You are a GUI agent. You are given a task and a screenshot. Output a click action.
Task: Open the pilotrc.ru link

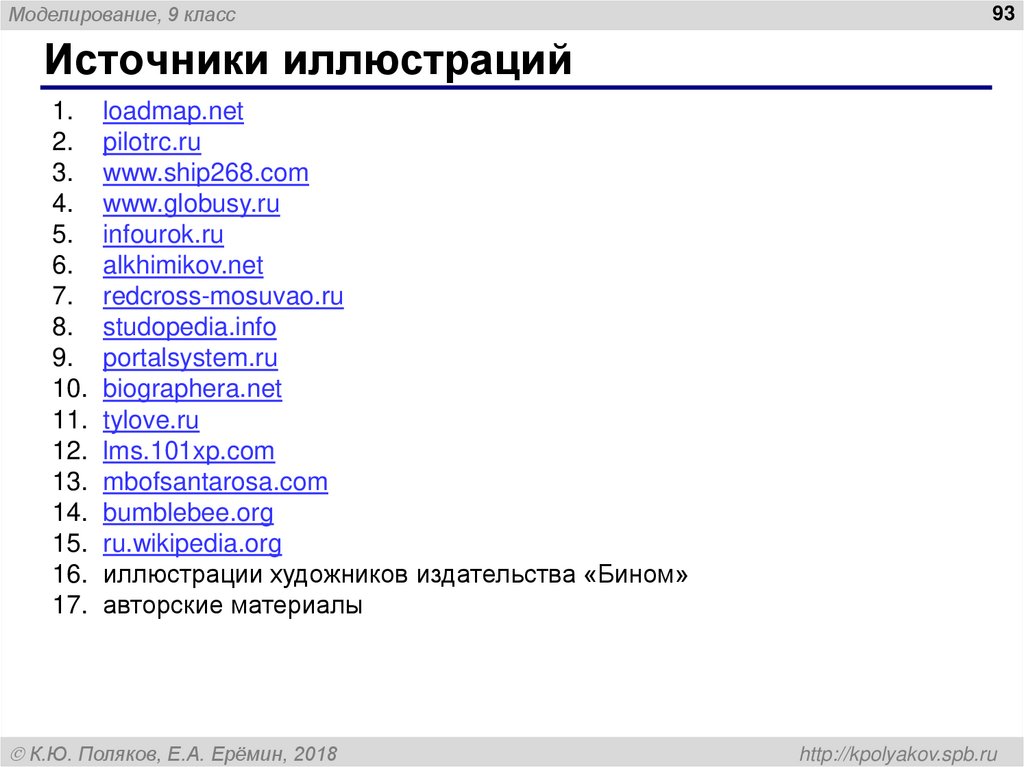151,142
